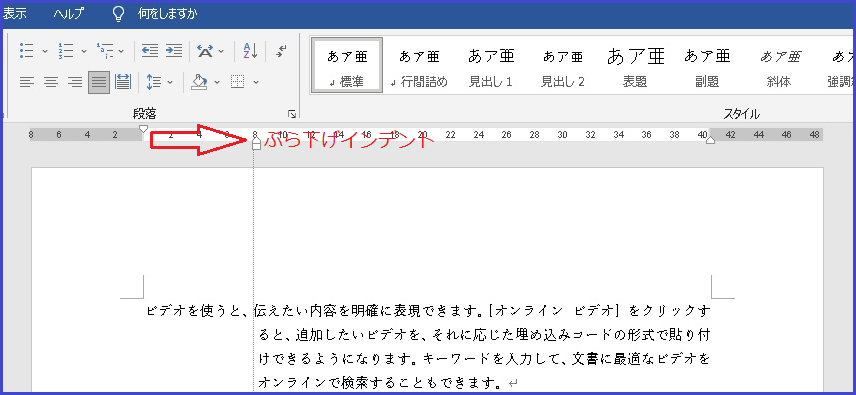Align text left
856x395 pixels.
click(x=27, y=82)
